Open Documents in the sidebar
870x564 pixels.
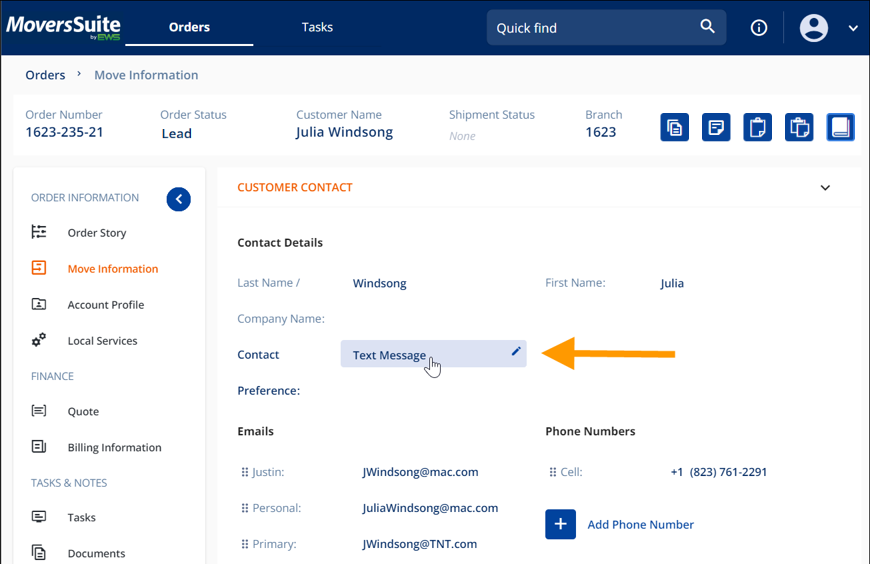point(97,553)
